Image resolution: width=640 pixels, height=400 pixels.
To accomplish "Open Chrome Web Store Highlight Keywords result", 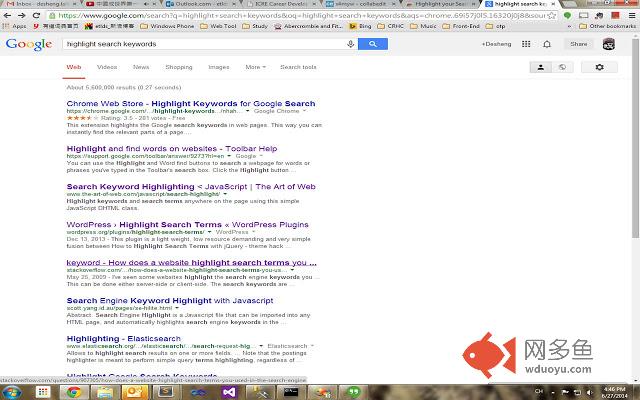I will click(x=191, y=104).
